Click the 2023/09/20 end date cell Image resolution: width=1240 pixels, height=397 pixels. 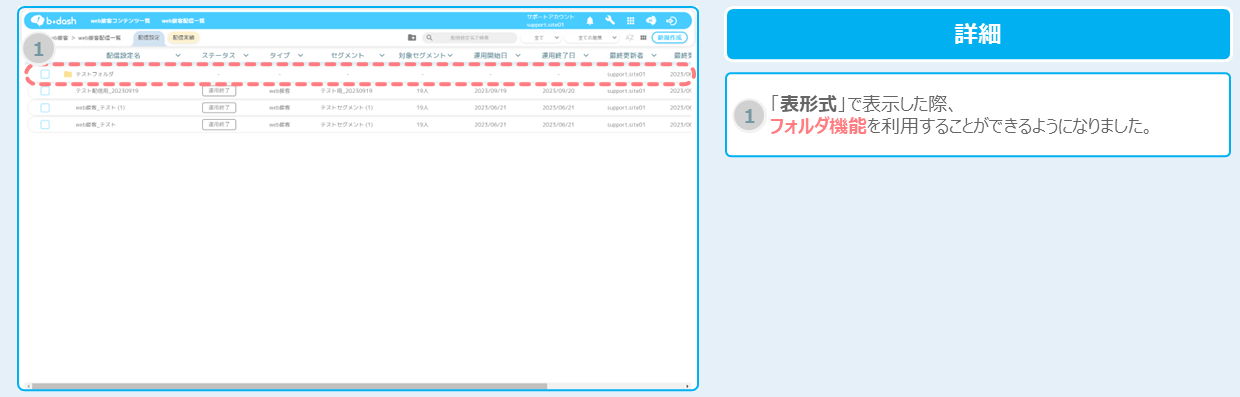click(x=558, y=90)
